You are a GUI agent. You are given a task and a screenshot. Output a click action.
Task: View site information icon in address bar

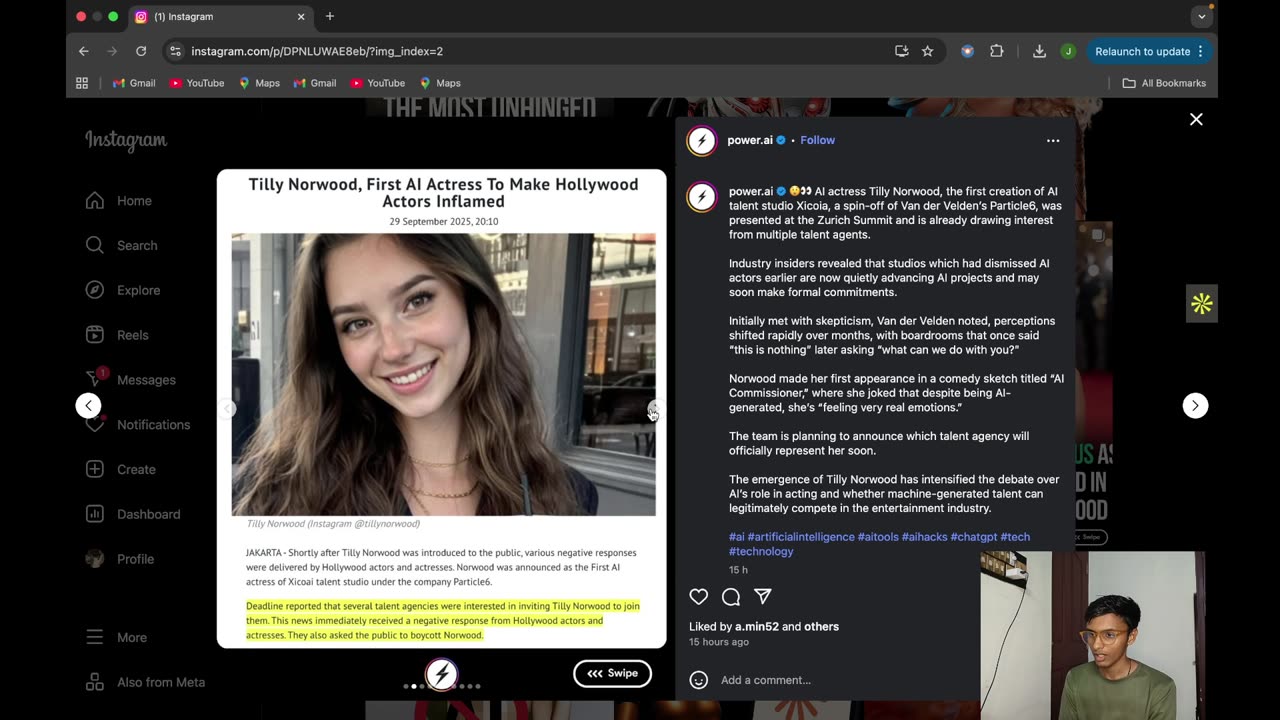click(x=175, y=51)
